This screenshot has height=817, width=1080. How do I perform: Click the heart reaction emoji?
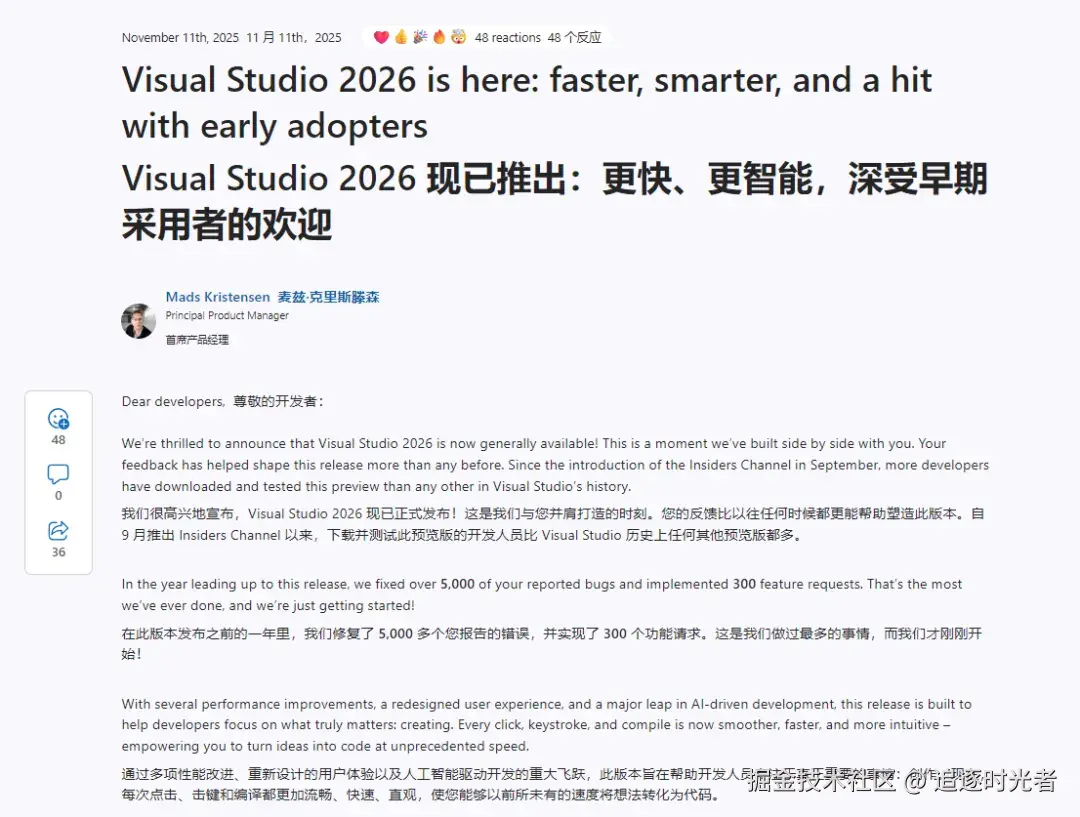click(381, 37)
